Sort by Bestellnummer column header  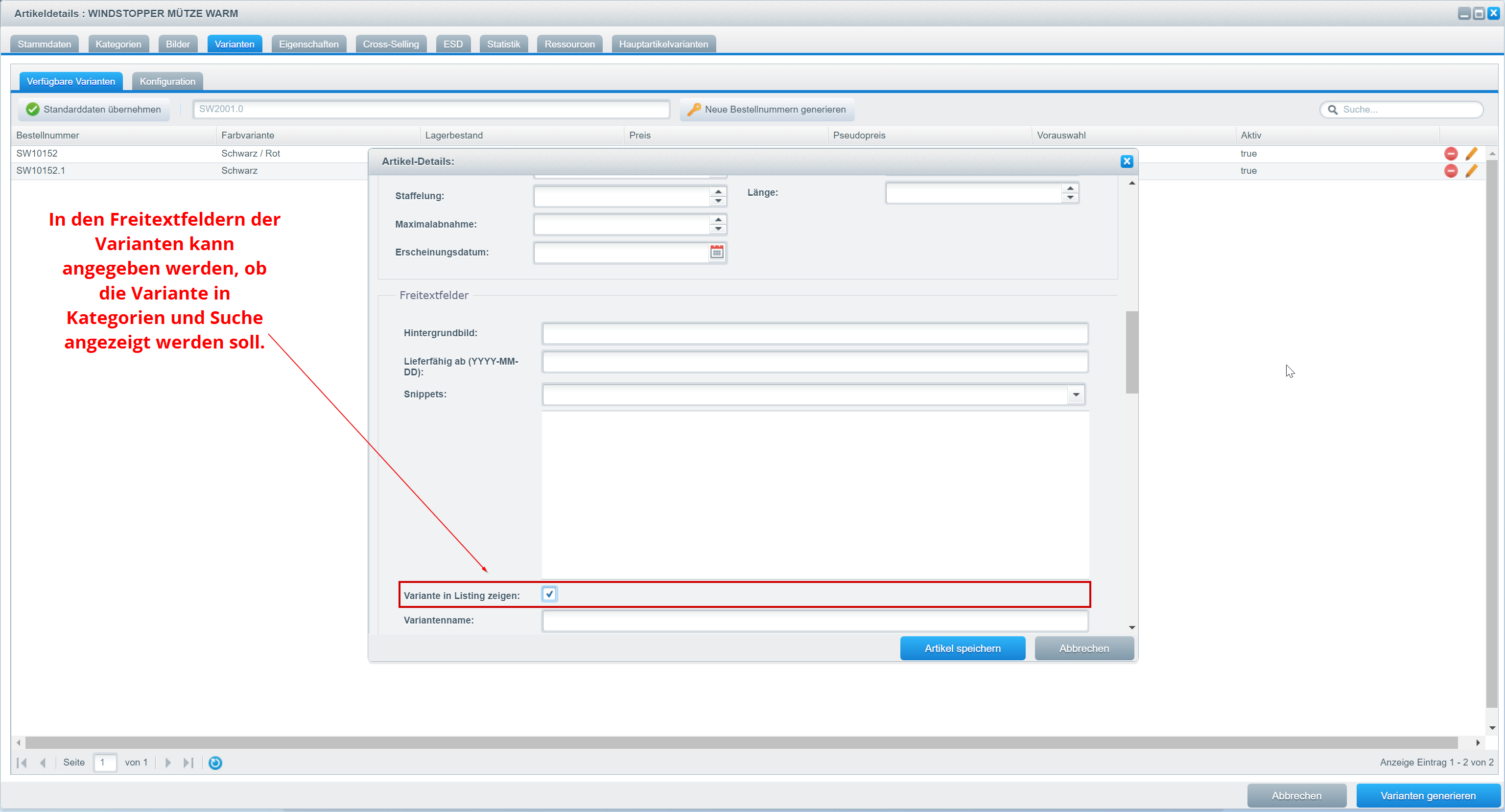point(114,136)
